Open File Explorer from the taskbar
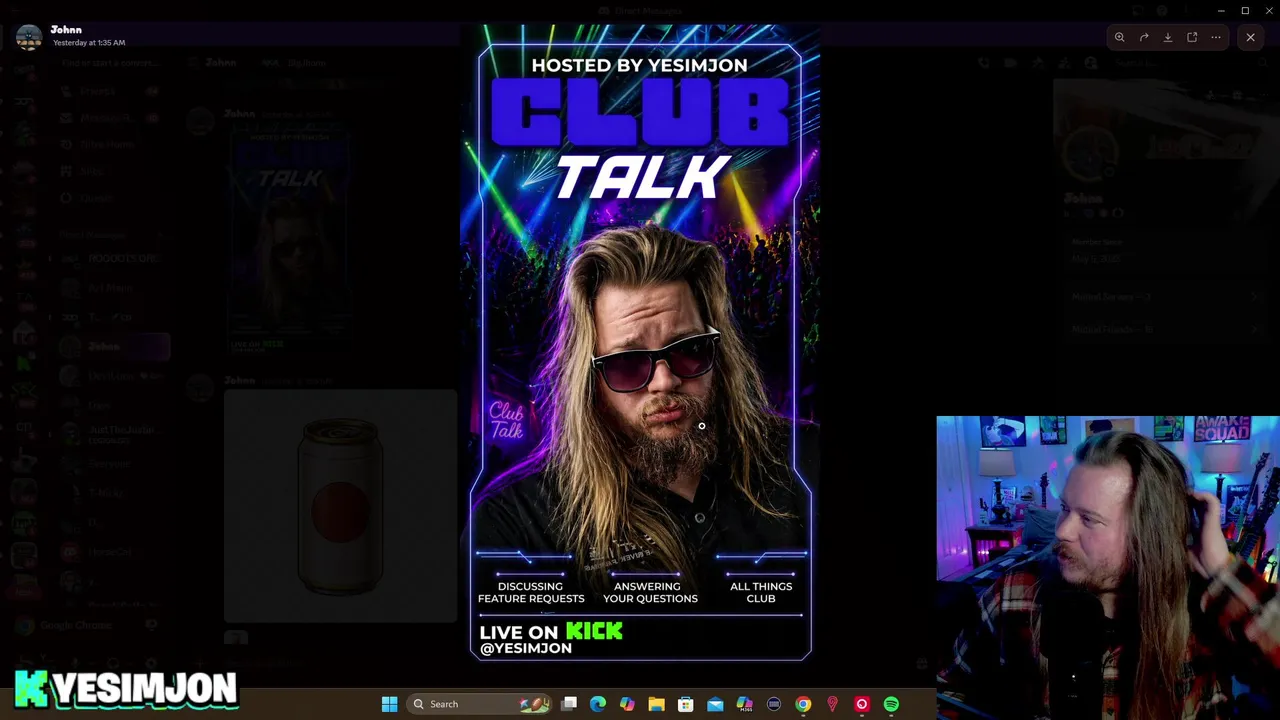The height and width of the screenshot is (720, 1280). click(656, 704)
